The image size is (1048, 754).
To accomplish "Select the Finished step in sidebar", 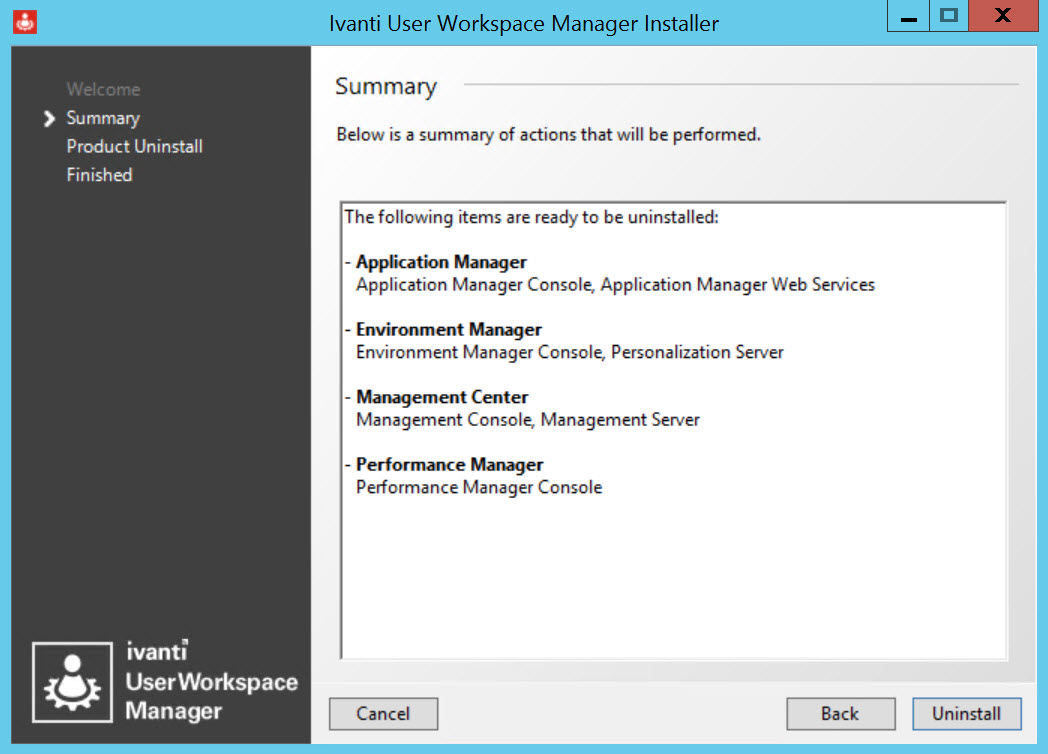I will coord(99,175).
